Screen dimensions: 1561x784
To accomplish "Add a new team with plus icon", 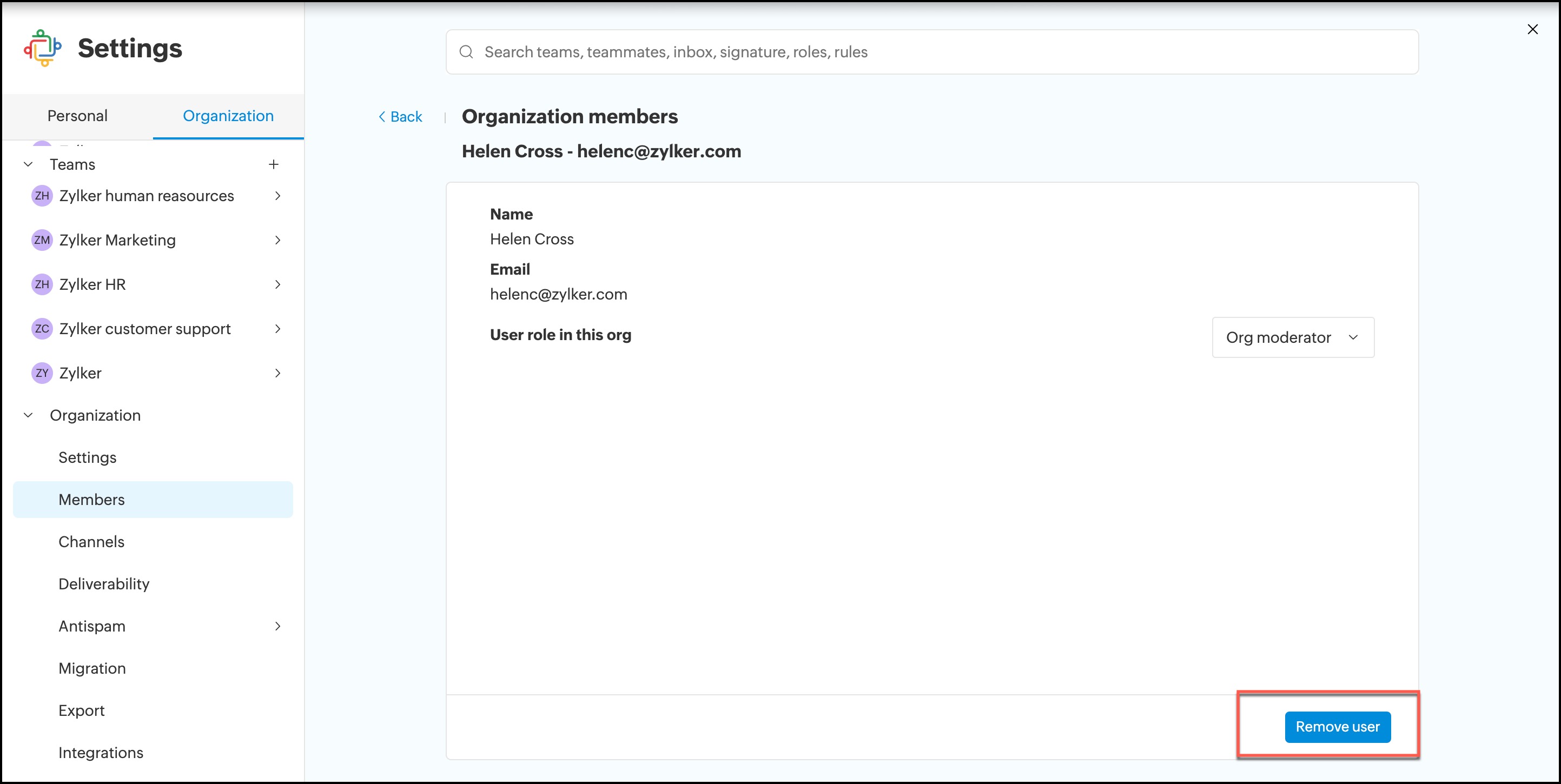I will 273,164.
